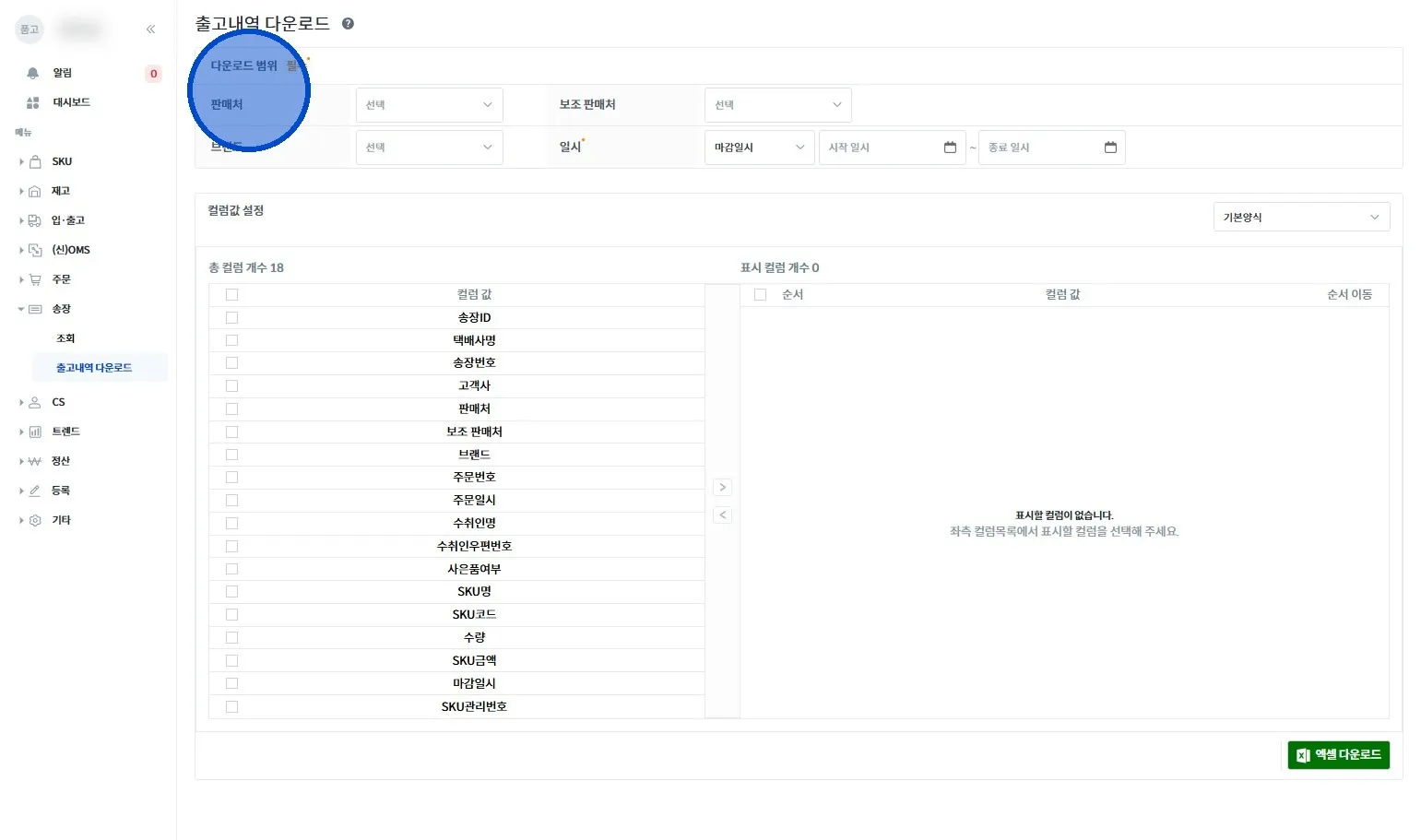Screen dimensions: 1421x840
Task: Select 출고내역 다운로드 menu item
Action: coord(100,368)
